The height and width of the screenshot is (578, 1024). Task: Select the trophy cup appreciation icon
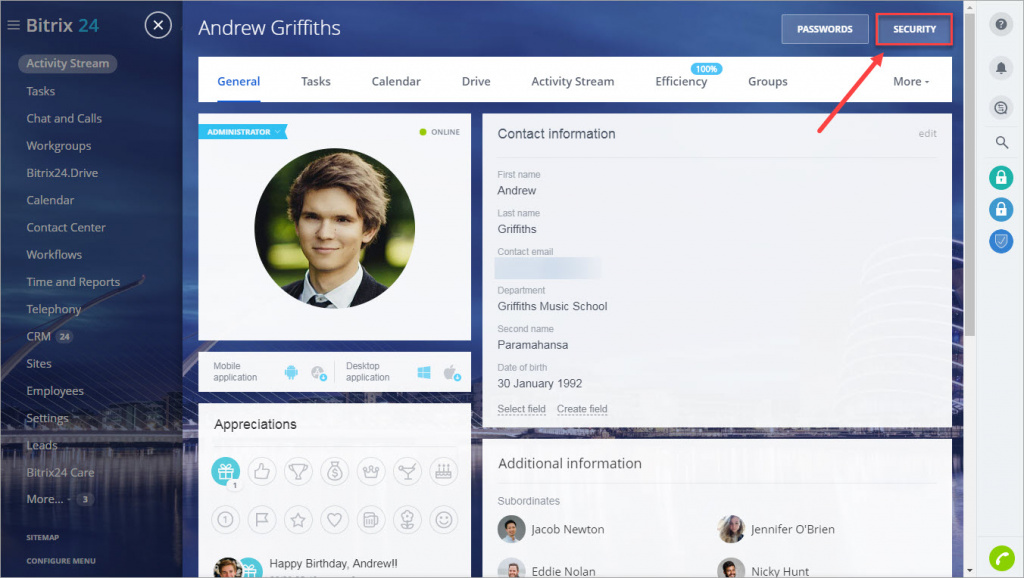(x=298, y=471)
